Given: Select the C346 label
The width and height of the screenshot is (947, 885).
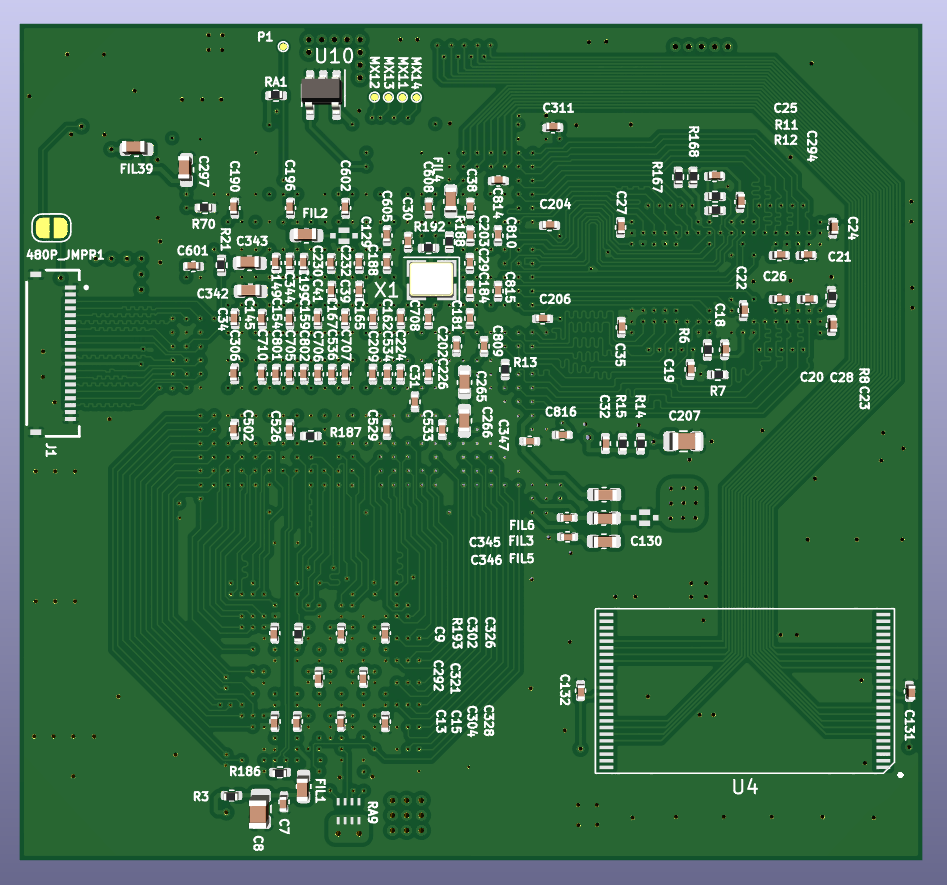Looking at the screenshot, I should point(486,560).
